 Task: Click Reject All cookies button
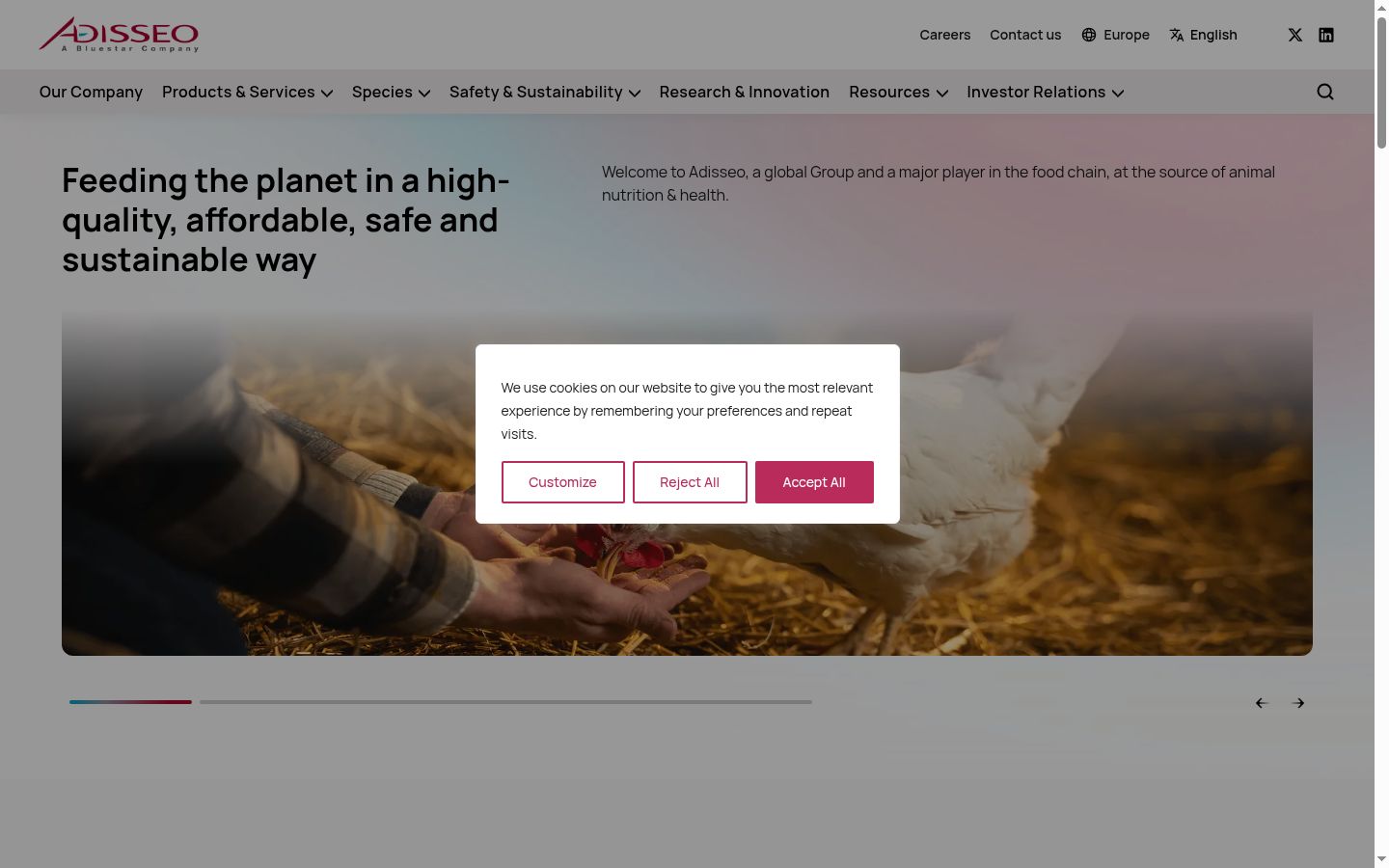(x=690, y=482)
